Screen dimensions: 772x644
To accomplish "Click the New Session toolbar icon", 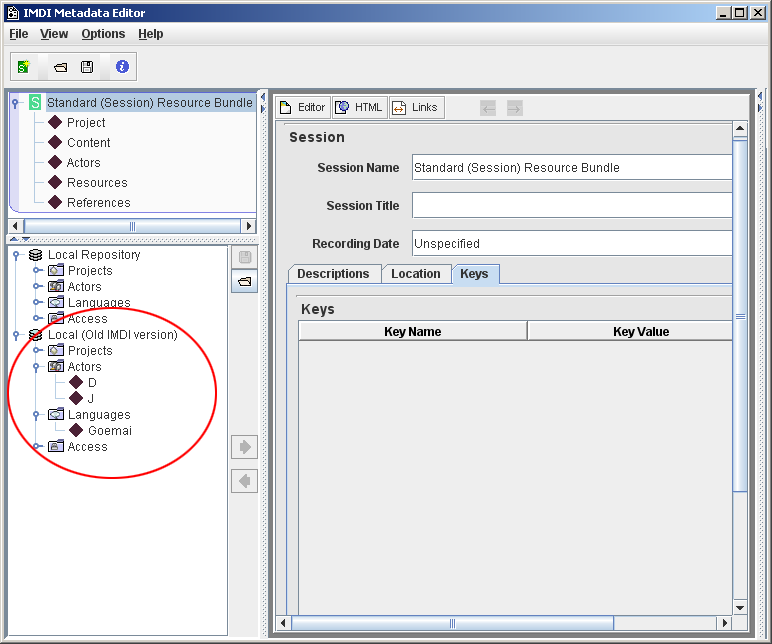I will coord(24,66).
